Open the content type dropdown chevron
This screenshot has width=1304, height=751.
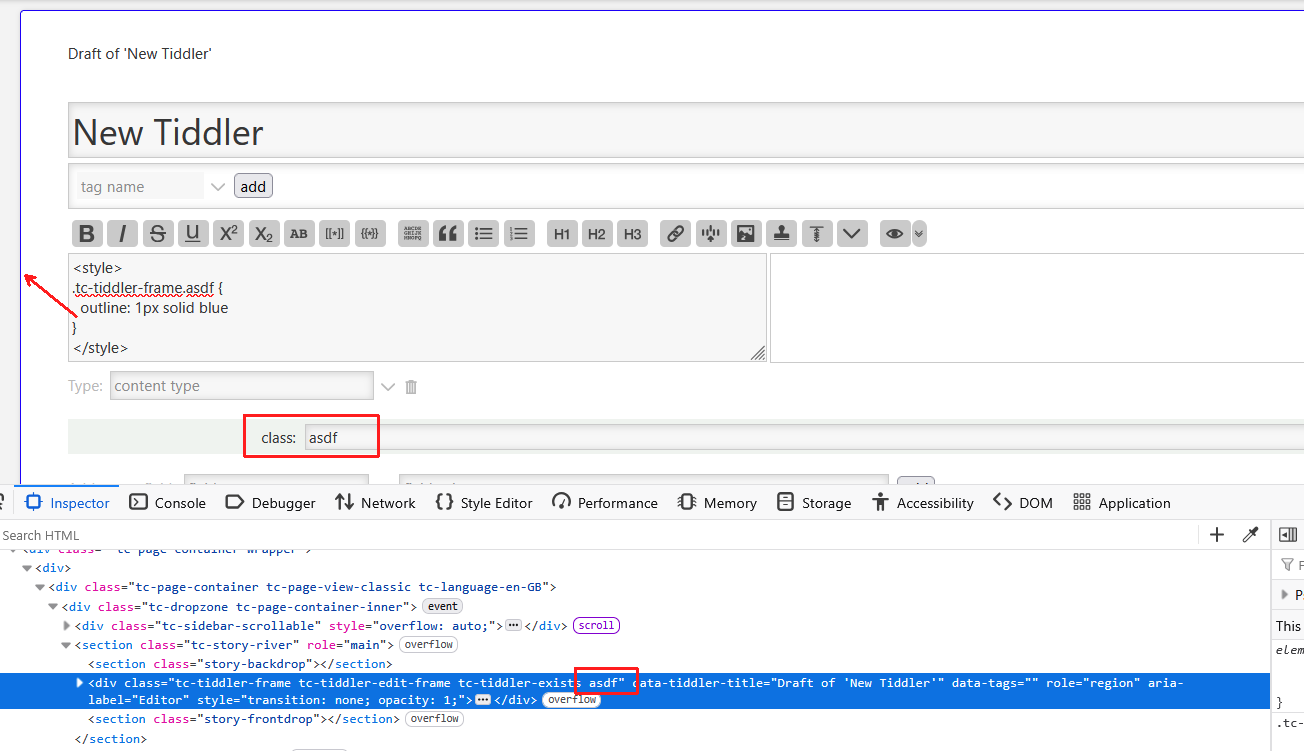tap(388, 387)
